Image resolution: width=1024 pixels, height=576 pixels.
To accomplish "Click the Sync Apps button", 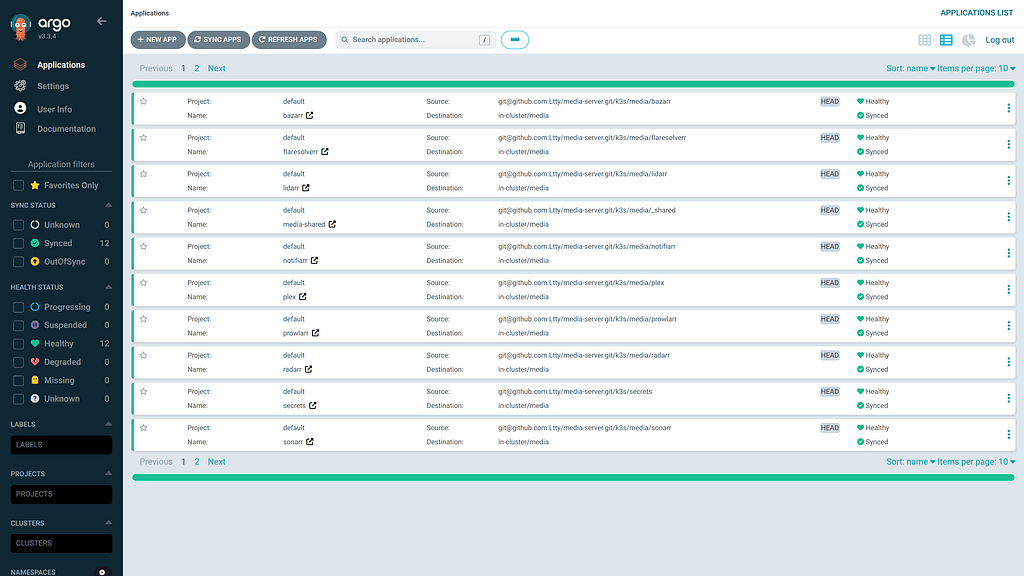I will coord(218,40).
